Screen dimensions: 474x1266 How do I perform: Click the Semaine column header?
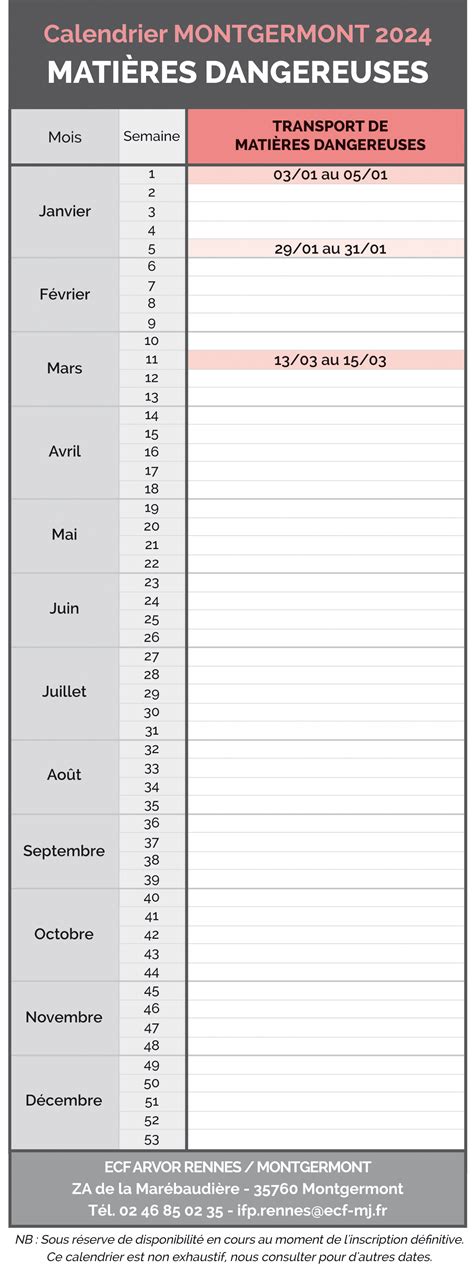(152, 136)
